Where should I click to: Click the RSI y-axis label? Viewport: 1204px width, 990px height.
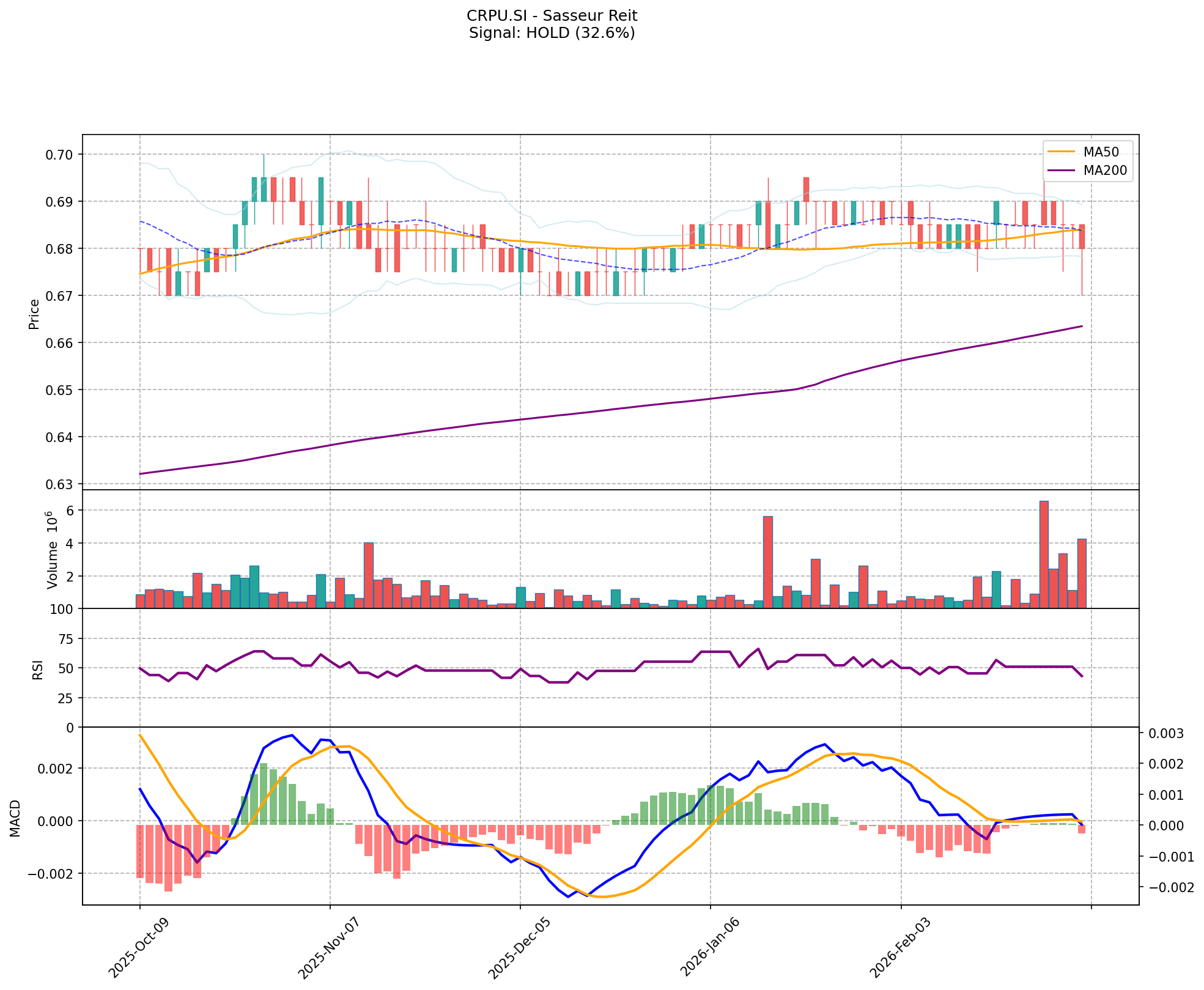click(38, 669)
